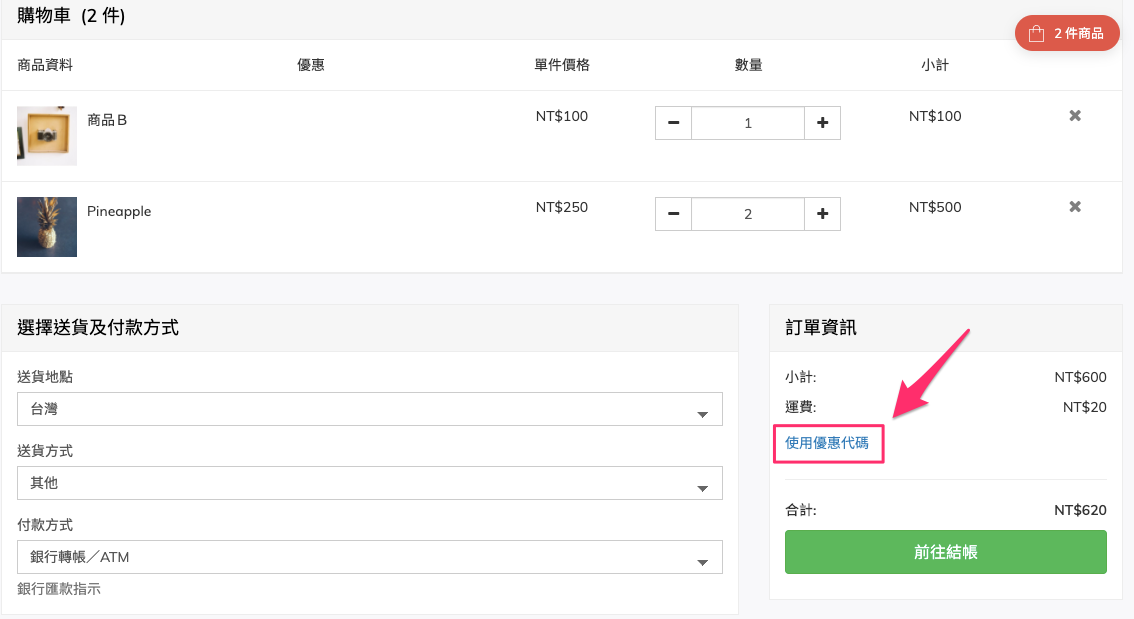Click the 送貨地點 dropdown arrow

pyautogui.click(x=702, y=414)
